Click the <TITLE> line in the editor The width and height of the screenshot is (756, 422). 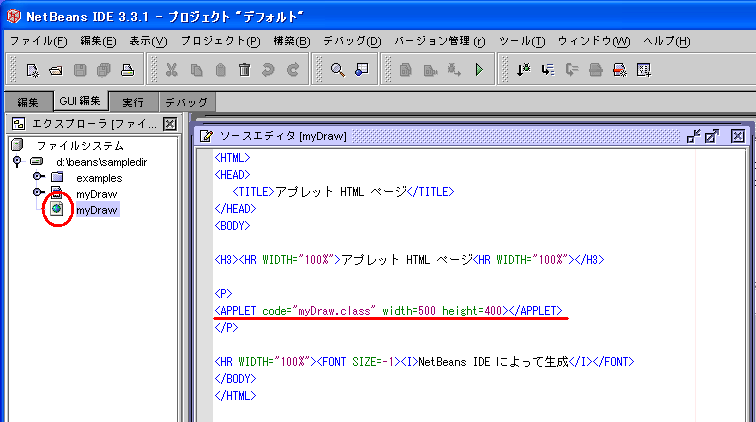pyautogui.click(x=343, y=192)
